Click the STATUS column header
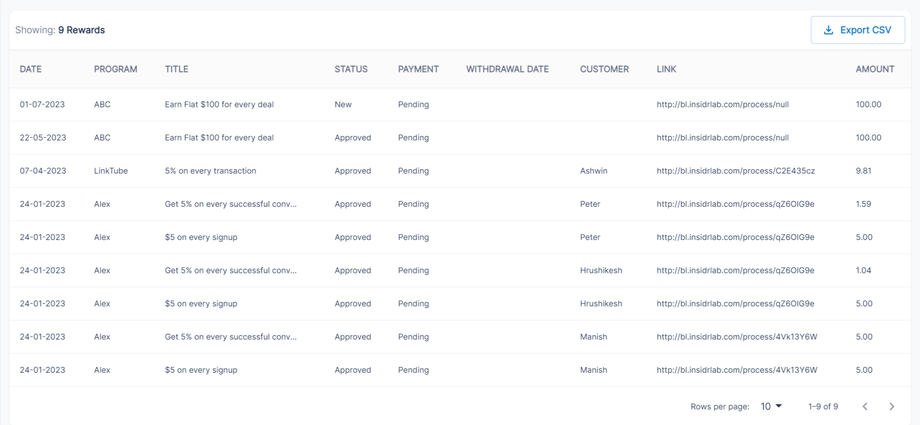The image size is (920, 425). (351, 69)
